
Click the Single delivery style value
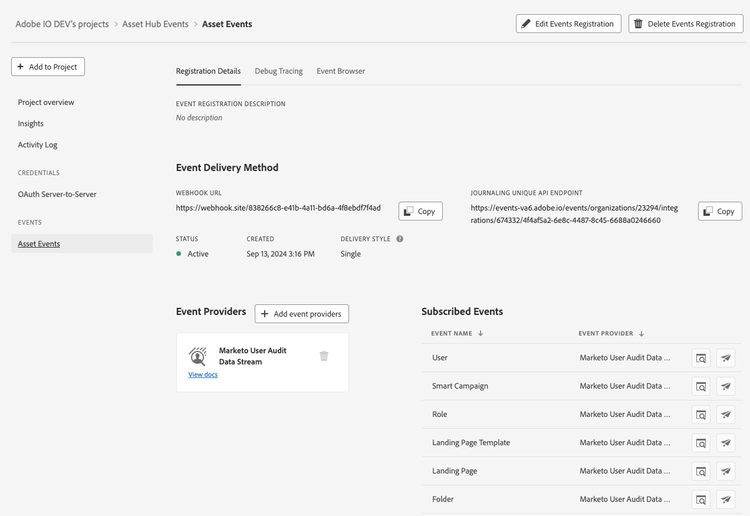350,254
